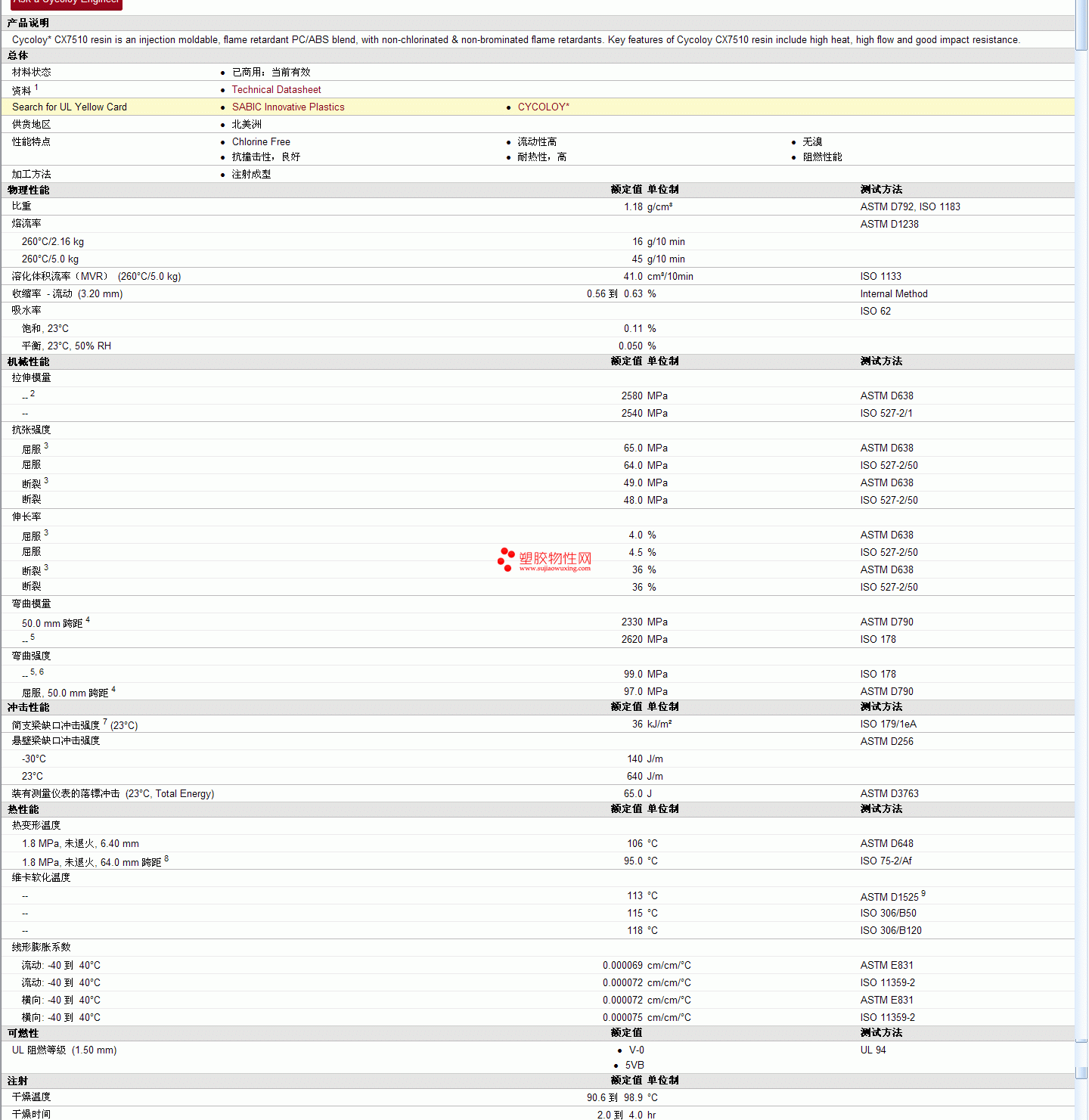Select 'ASTM D792, ISO 1183' text
Viewport: 1089px width, 1120px height.
click(911, 206)
